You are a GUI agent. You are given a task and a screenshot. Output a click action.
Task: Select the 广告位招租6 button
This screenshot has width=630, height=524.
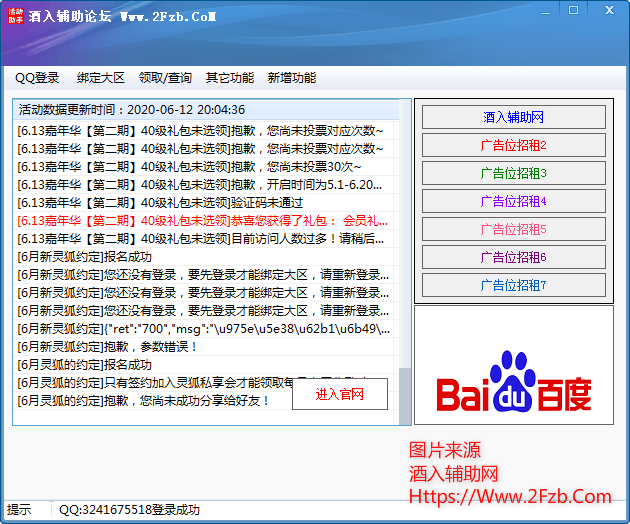point(513,258)
